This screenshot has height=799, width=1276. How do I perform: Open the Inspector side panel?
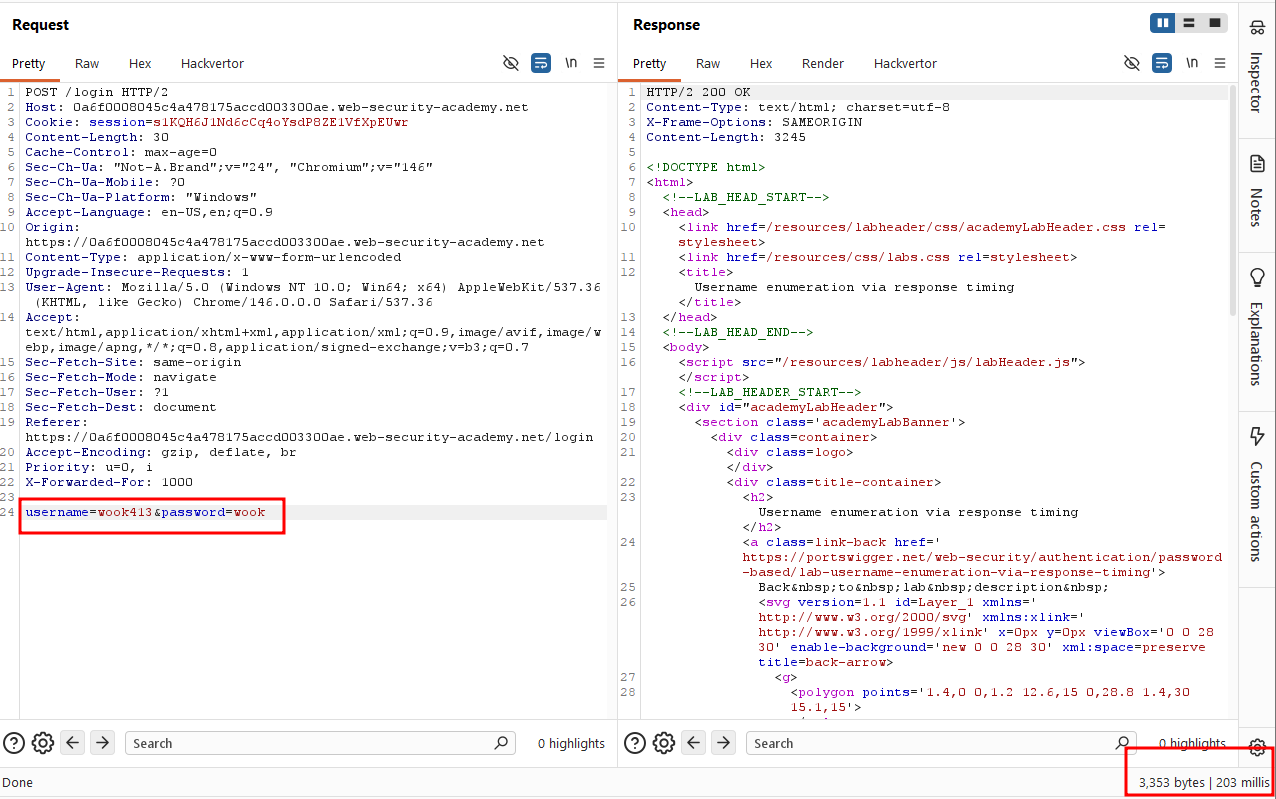(1257, 70)
